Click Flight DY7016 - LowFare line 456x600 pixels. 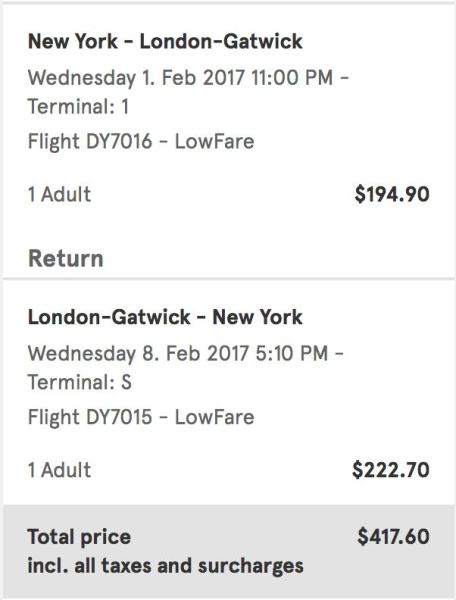tap(141, 141)
